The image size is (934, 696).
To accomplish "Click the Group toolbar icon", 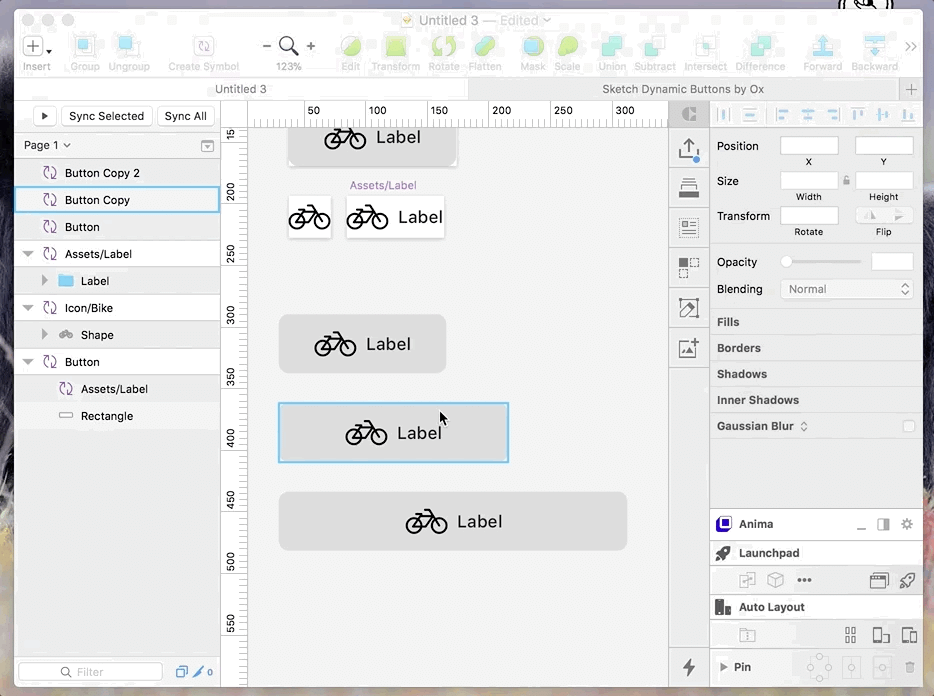I will point(85,46).
